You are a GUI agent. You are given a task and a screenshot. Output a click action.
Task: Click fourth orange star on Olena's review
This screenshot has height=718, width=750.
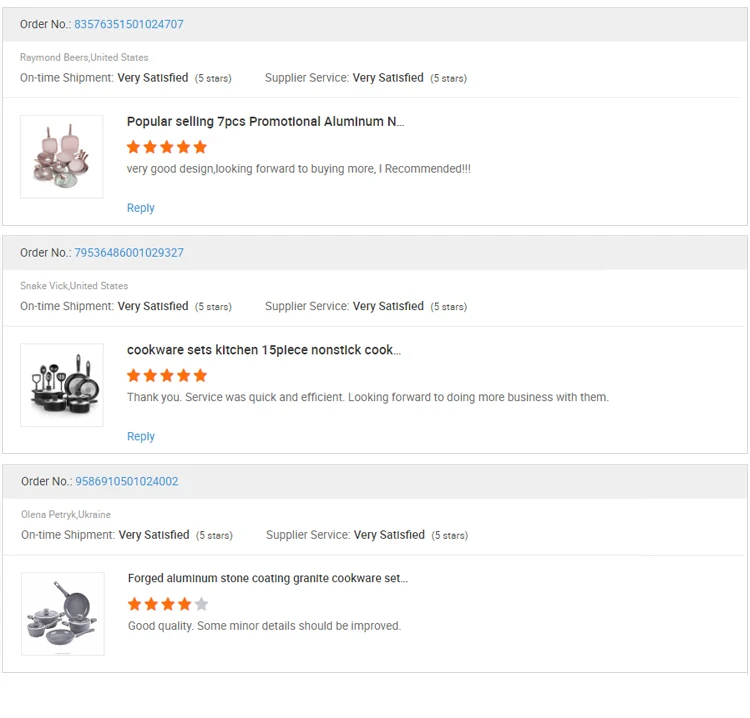185,604
